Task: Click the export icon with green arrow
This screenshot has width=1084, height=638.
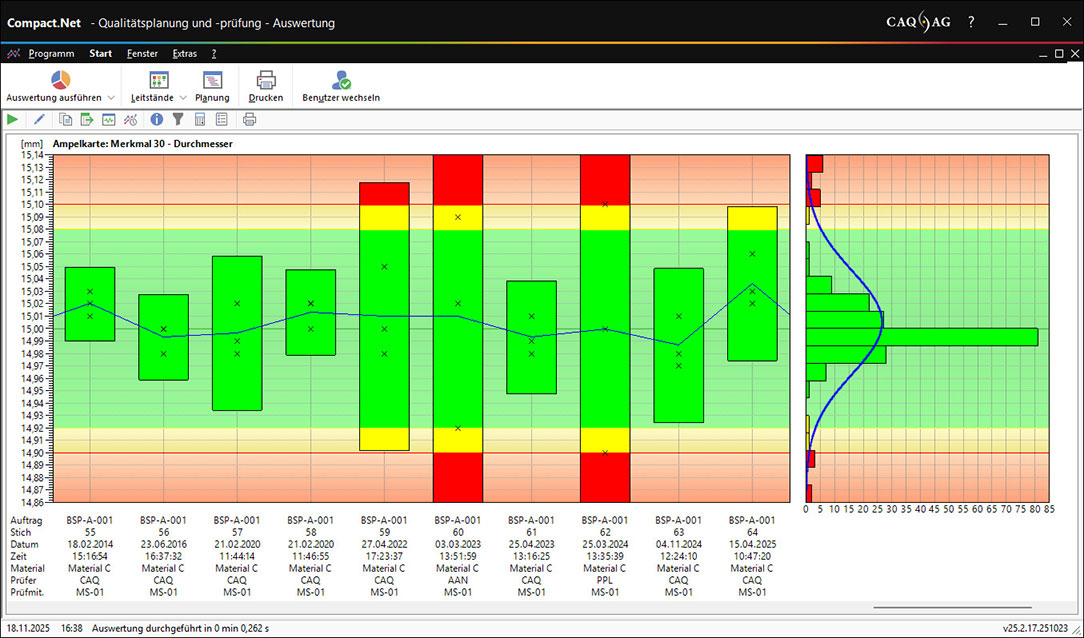Action: 87,120
